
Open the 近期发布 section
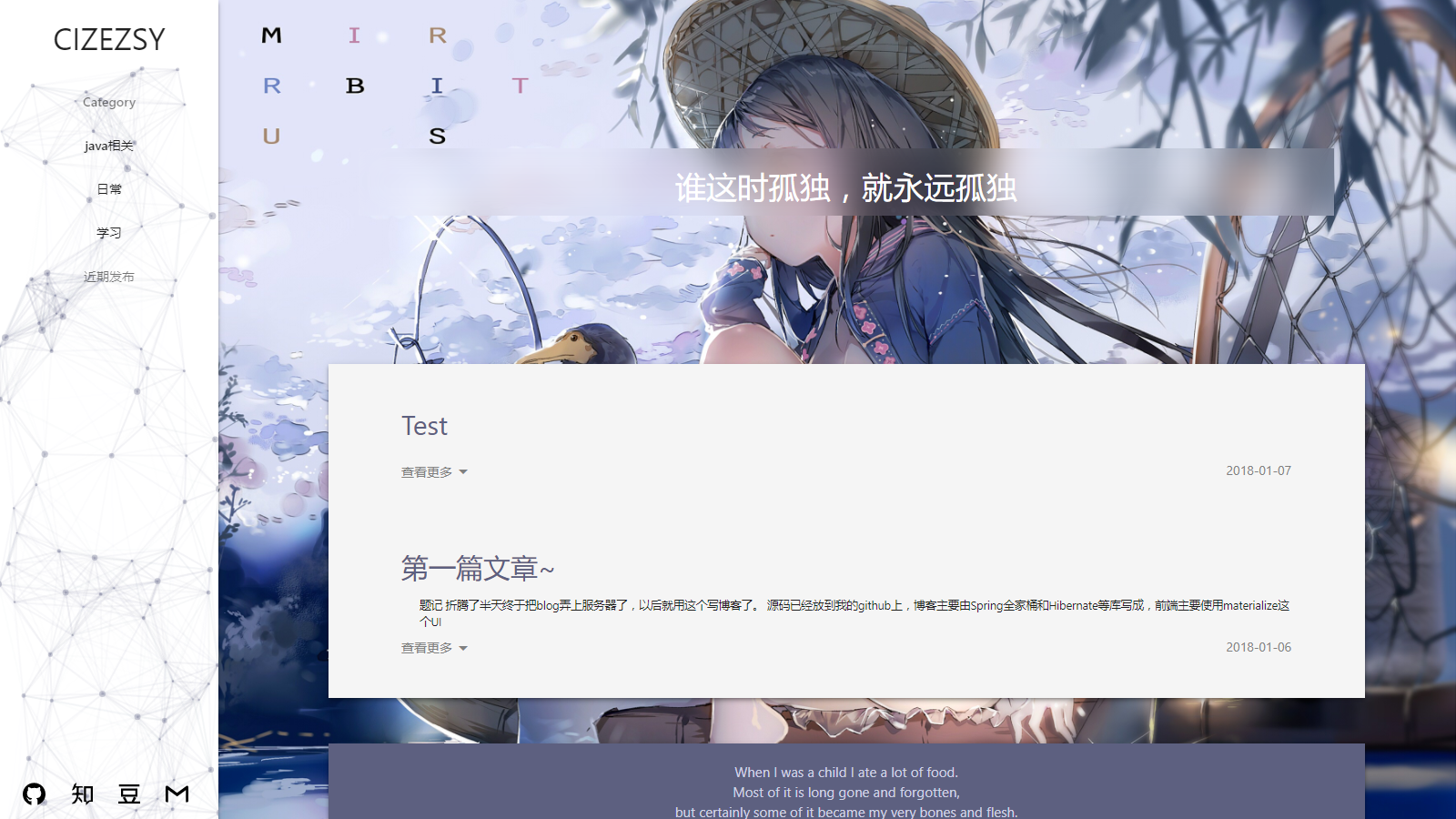click(109, 277)
